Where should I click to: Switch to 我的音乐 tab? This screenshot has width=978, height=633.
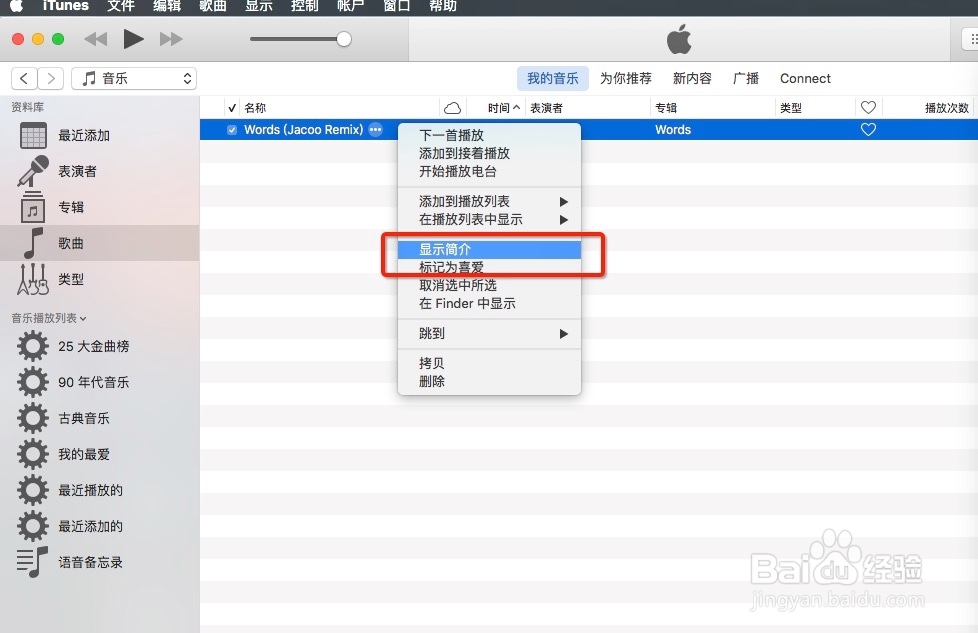click(x=553, y=79)
